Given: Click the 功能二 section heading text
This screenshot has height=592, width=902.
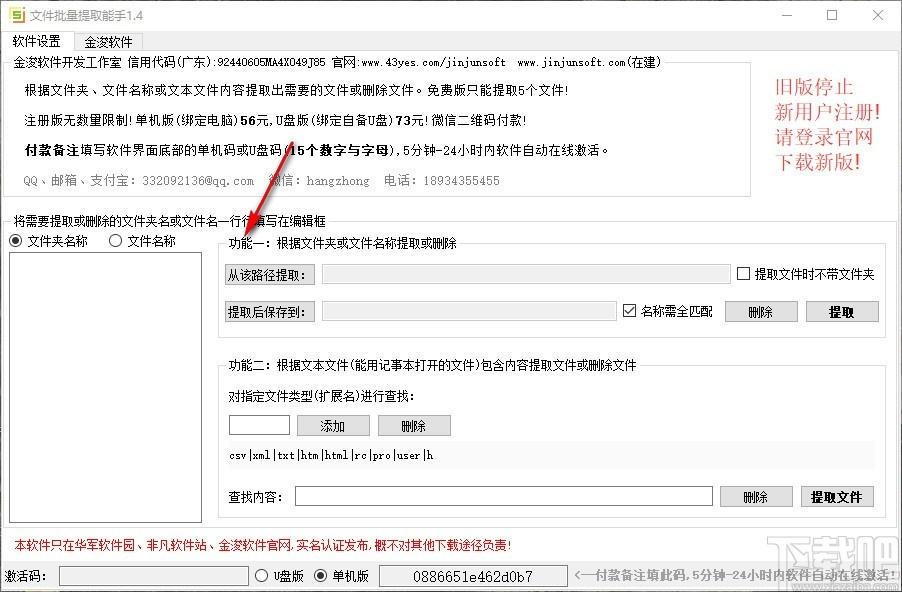Looking at the screenshot, I should (432, 365).
